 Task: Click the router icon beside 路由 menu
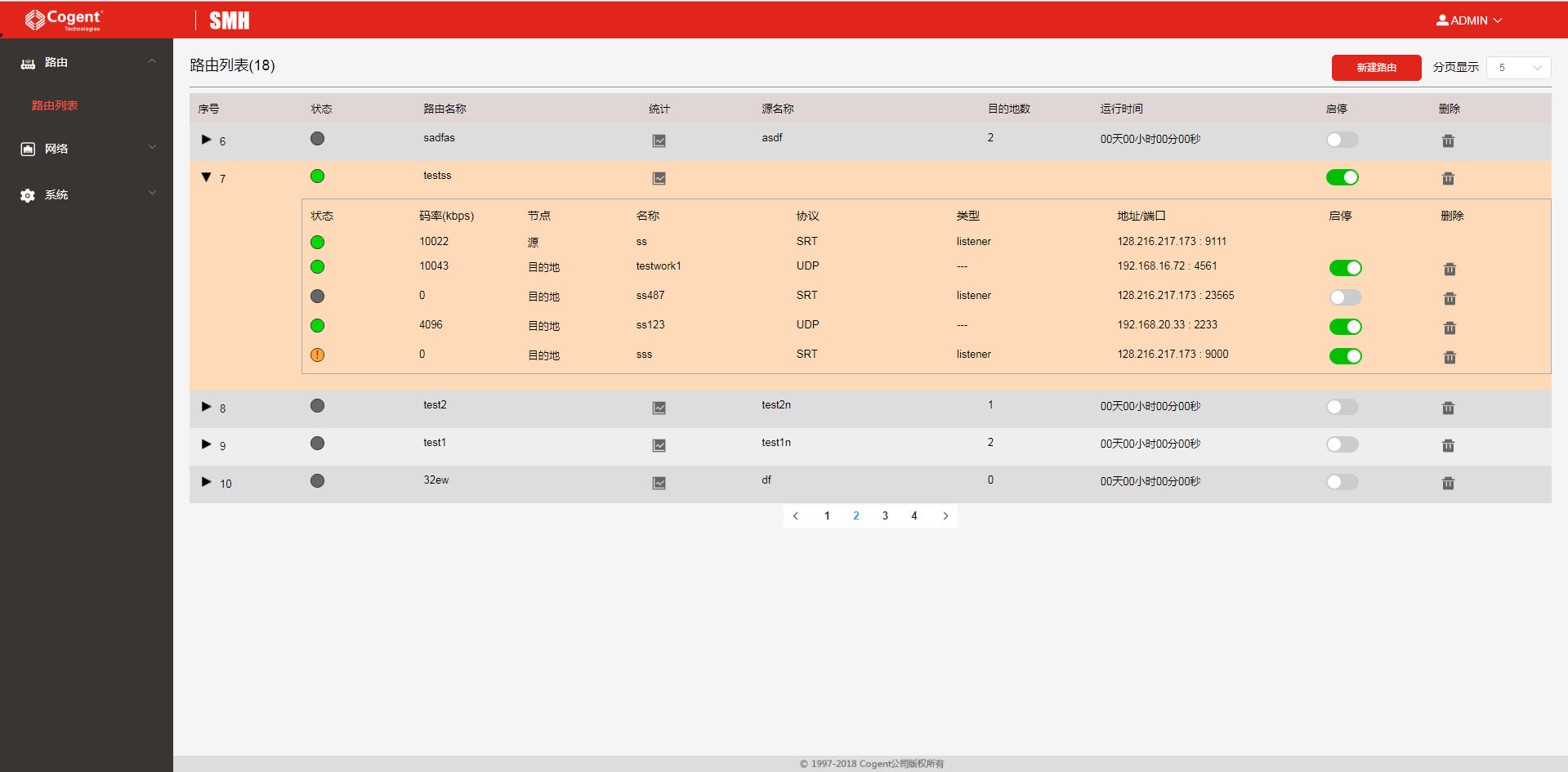point(28,63)
